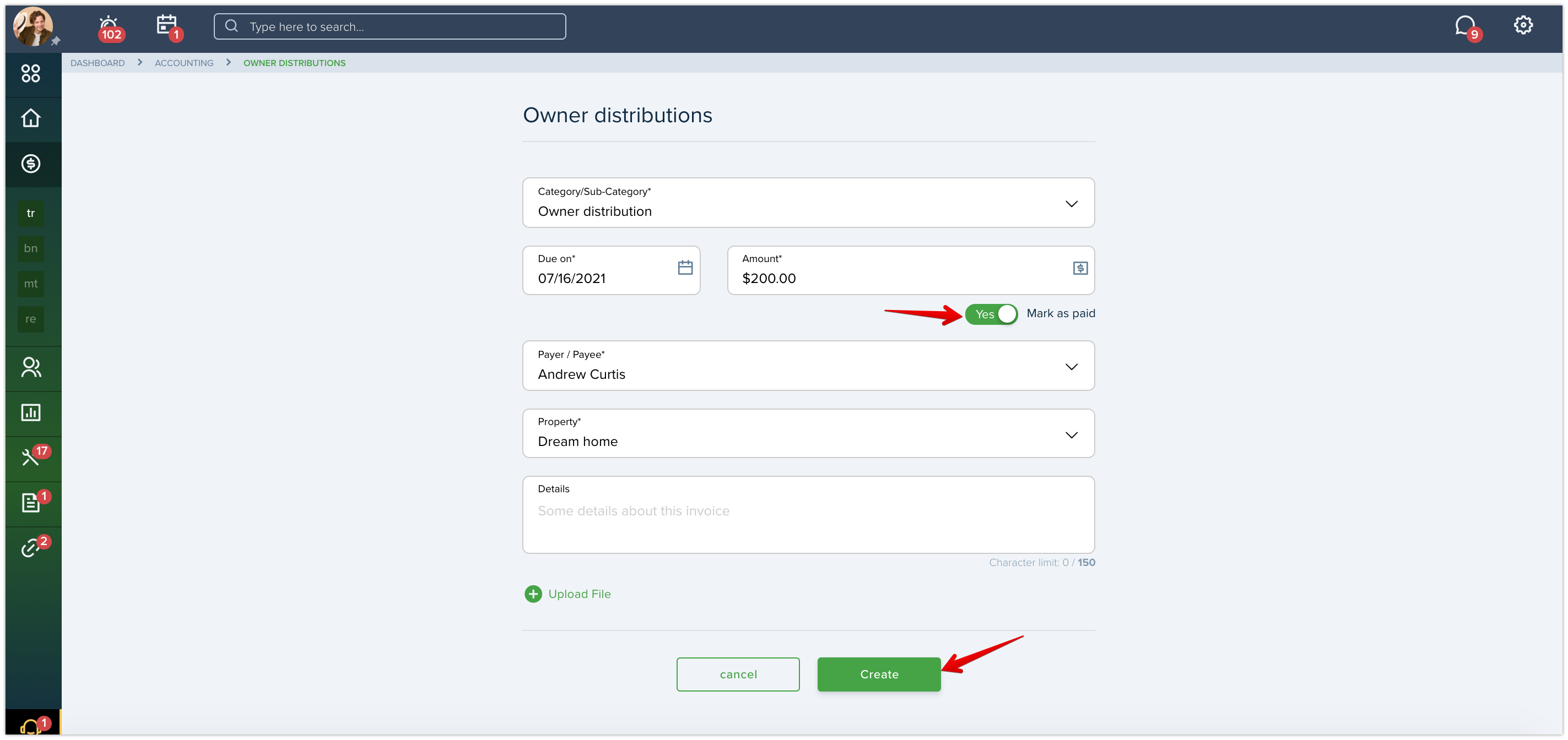Open the user profile avatar
This screenshot has height=740, width=1568.
33,26
